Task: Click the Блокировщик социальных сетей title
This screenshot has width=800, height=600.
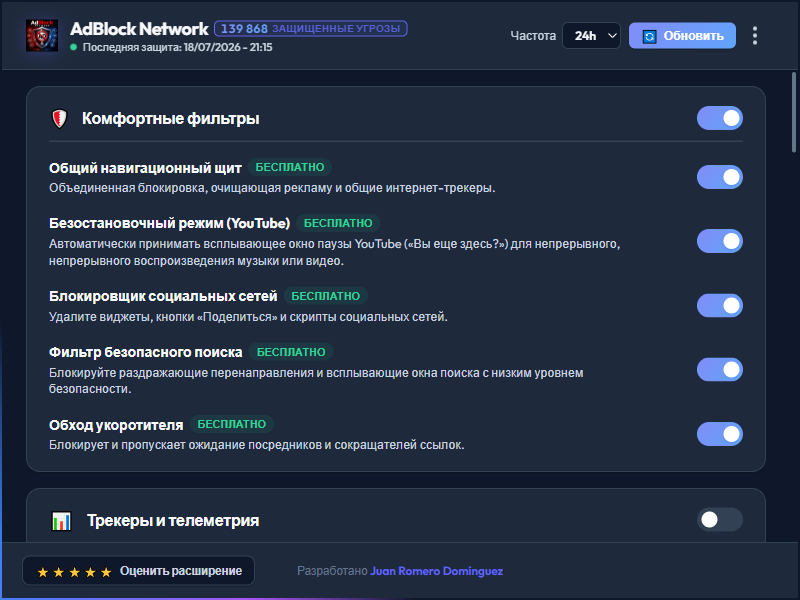Action: pyautogui.click(x=163, y=296)
